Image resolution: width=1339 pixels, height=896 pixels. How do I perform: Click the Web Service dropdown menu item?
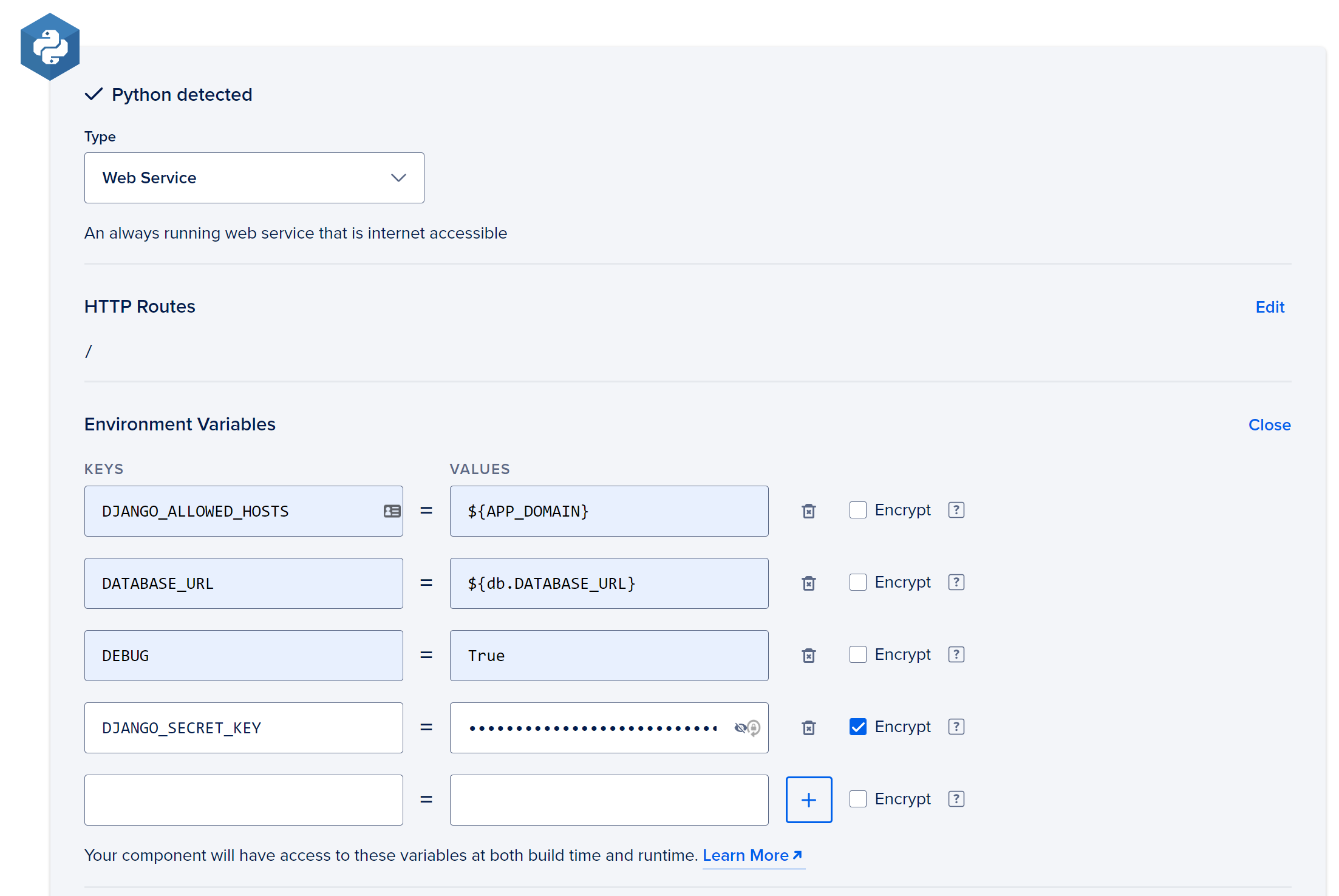[x=254, y=178]
